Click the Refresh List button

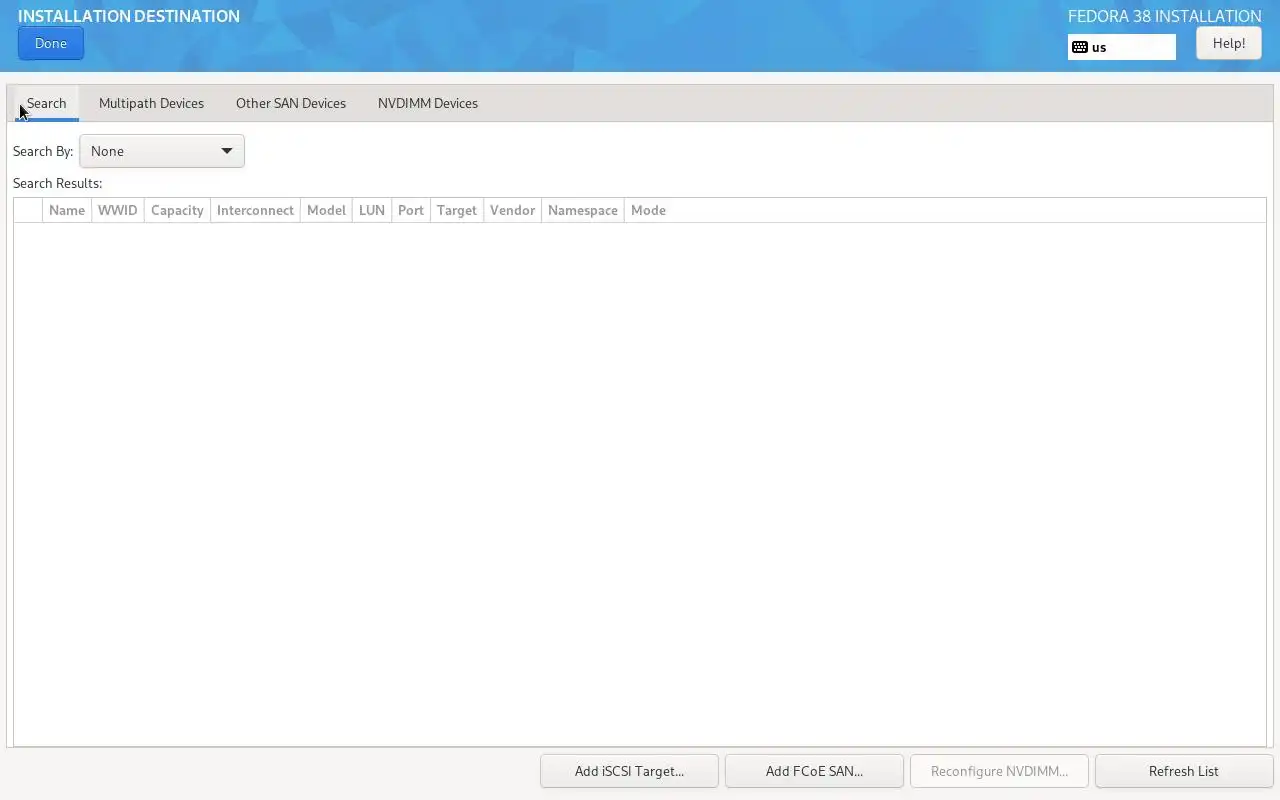pos(1184,771)
